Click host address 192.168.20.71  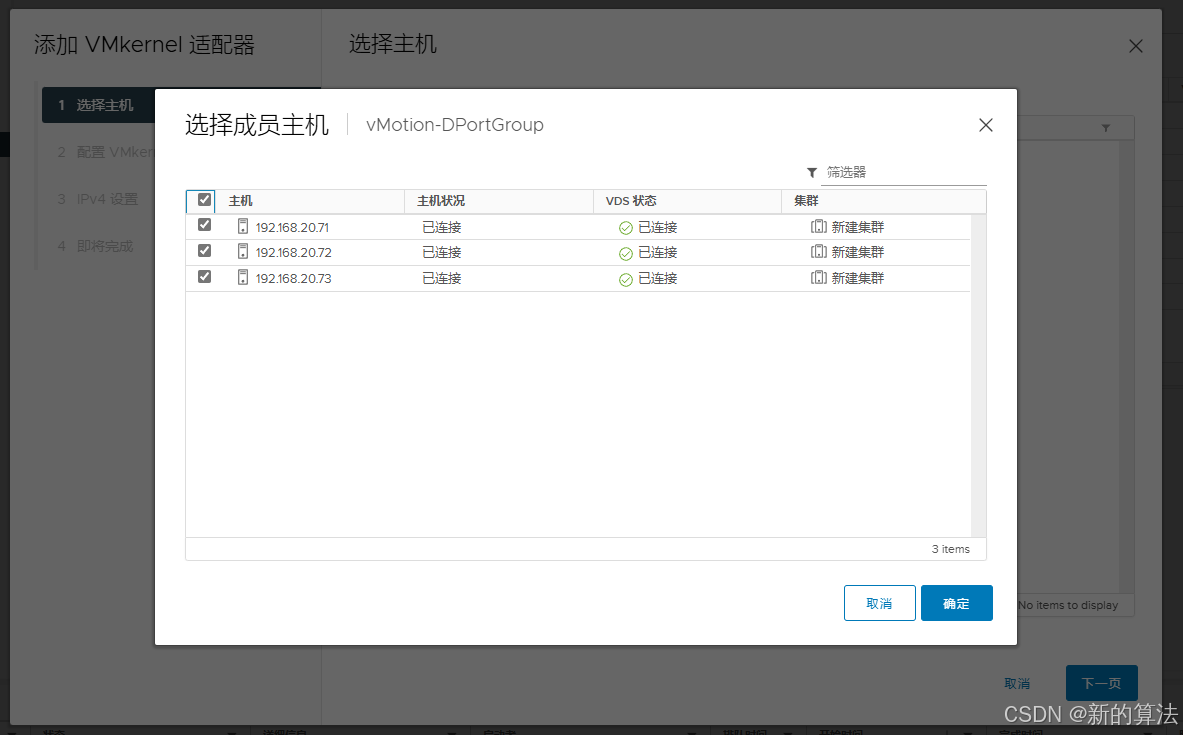click(293, 227)
